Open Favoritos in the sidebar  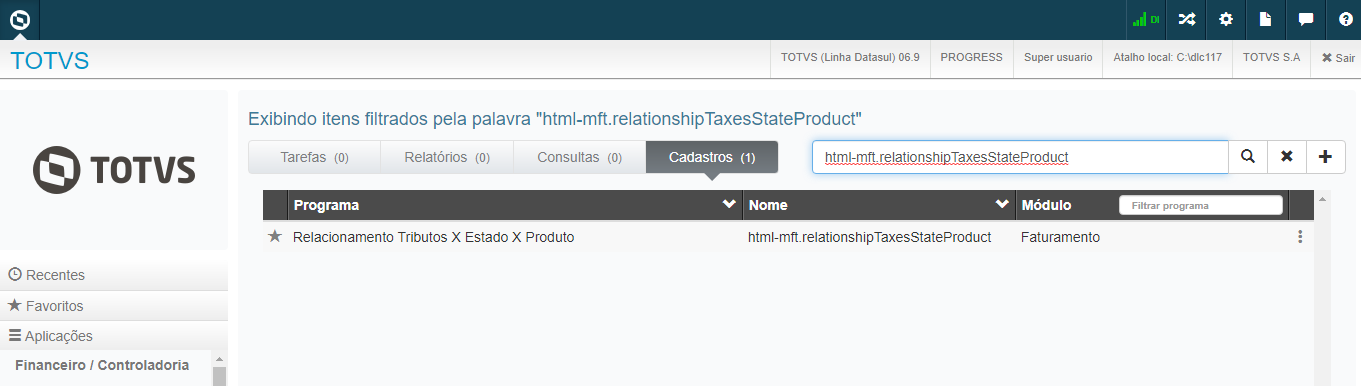[114, 306]
